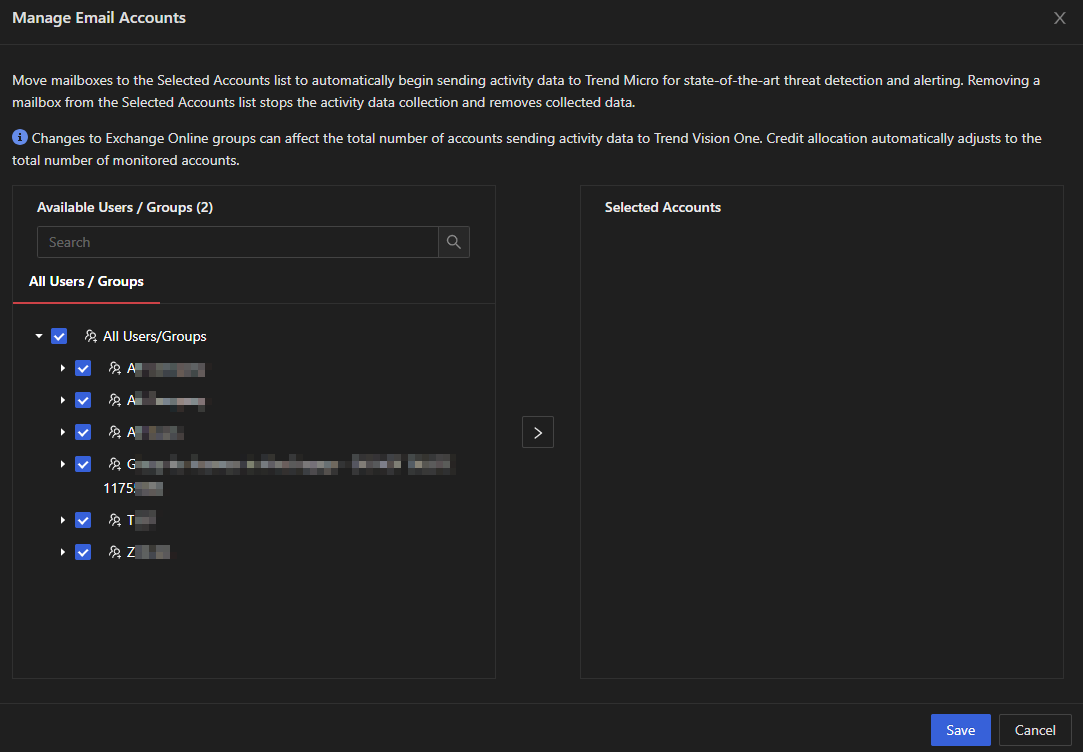Screen dimensions: 1083x752
Task: Toggle checkbox for group starting with Z
Action: pyautogui.click(x=83, y=552)
